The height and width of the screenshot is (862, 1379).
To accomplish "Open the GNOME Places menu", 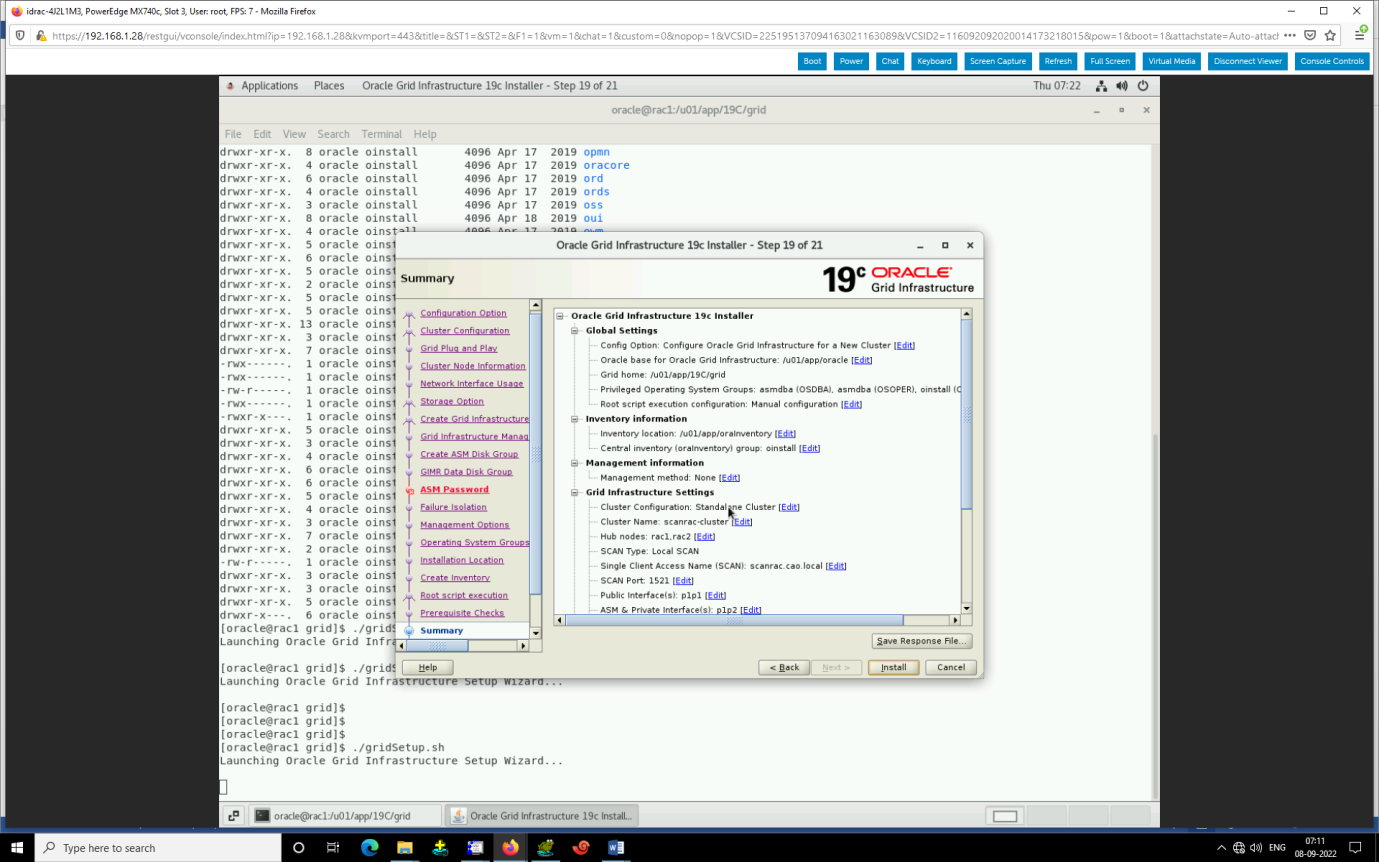I will pos(329,86).
